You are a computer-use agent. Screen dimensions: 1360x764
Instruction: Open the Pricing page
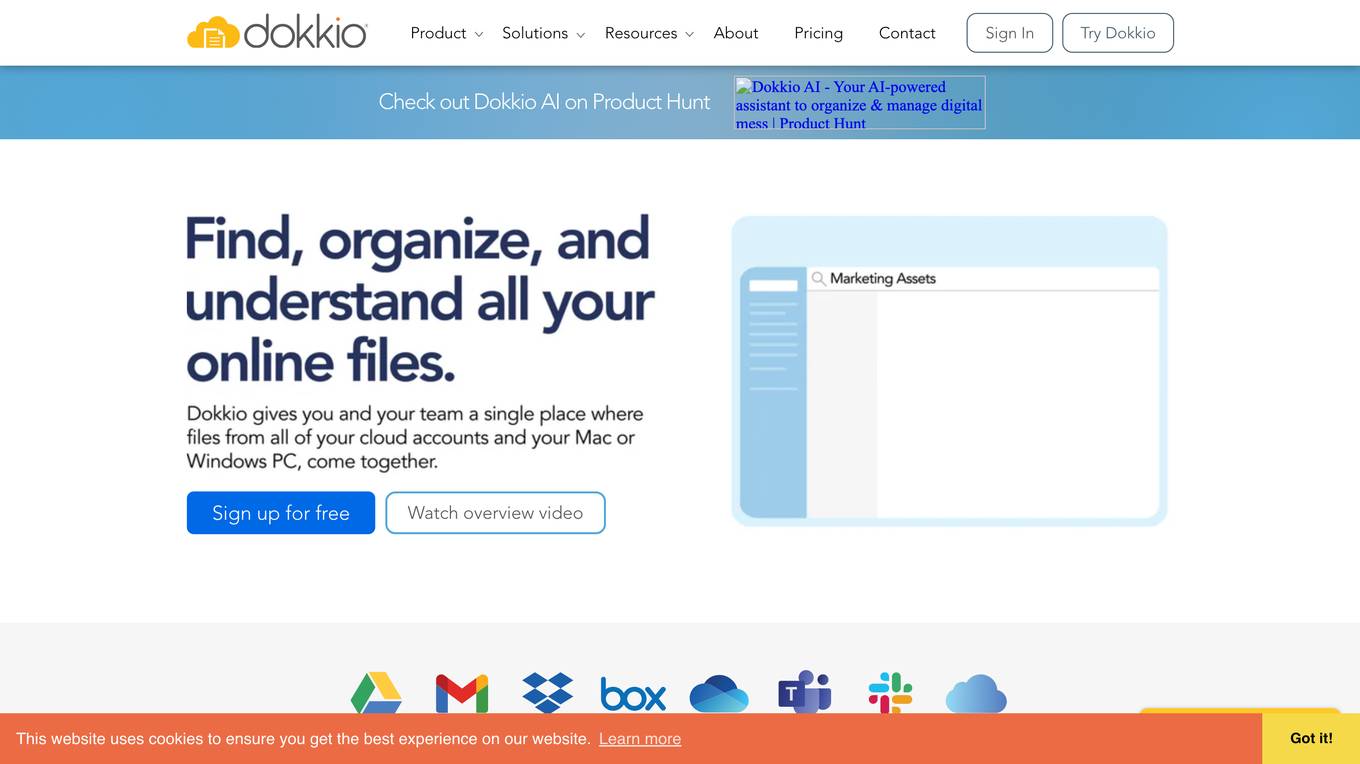pos(819,33)
